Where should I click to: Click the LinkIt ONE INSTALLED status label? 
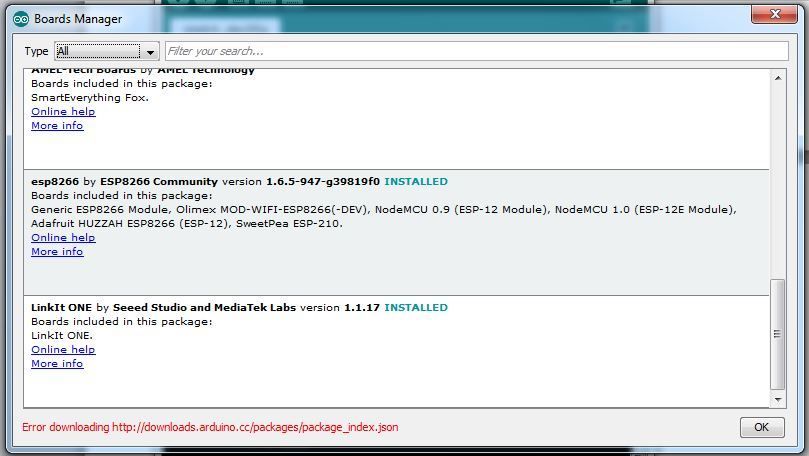(x=416, y=307)
